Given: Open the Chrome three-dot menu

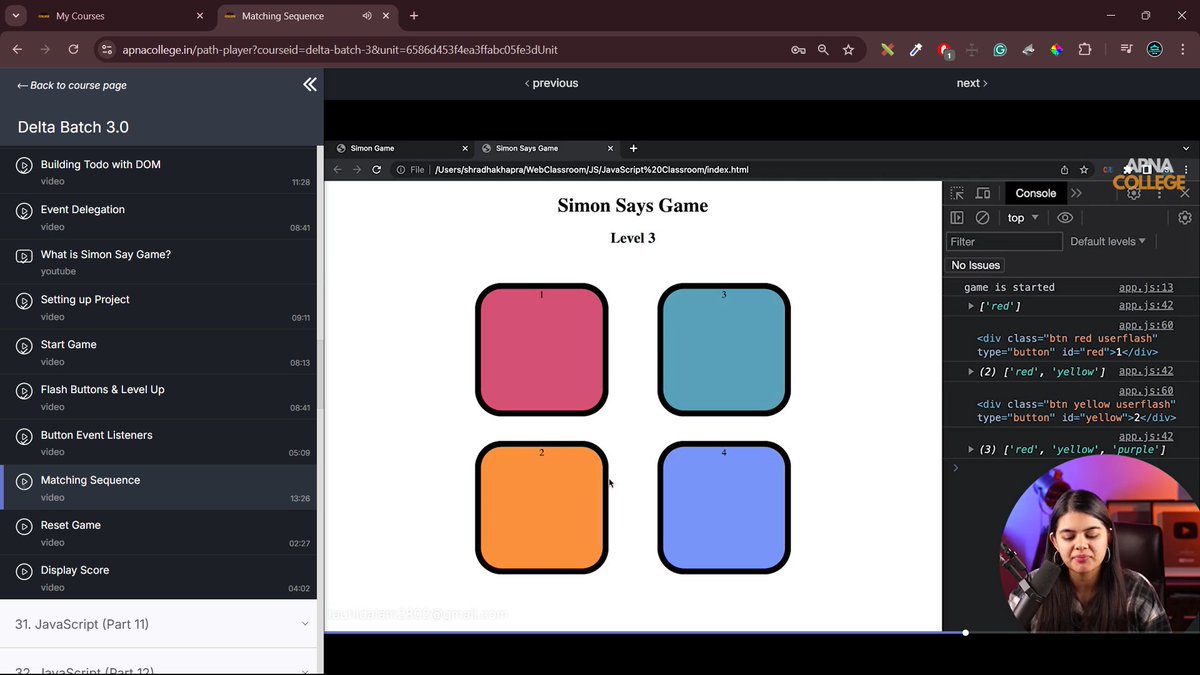Looking at the screenshot, I should [x=1182, y=49].
